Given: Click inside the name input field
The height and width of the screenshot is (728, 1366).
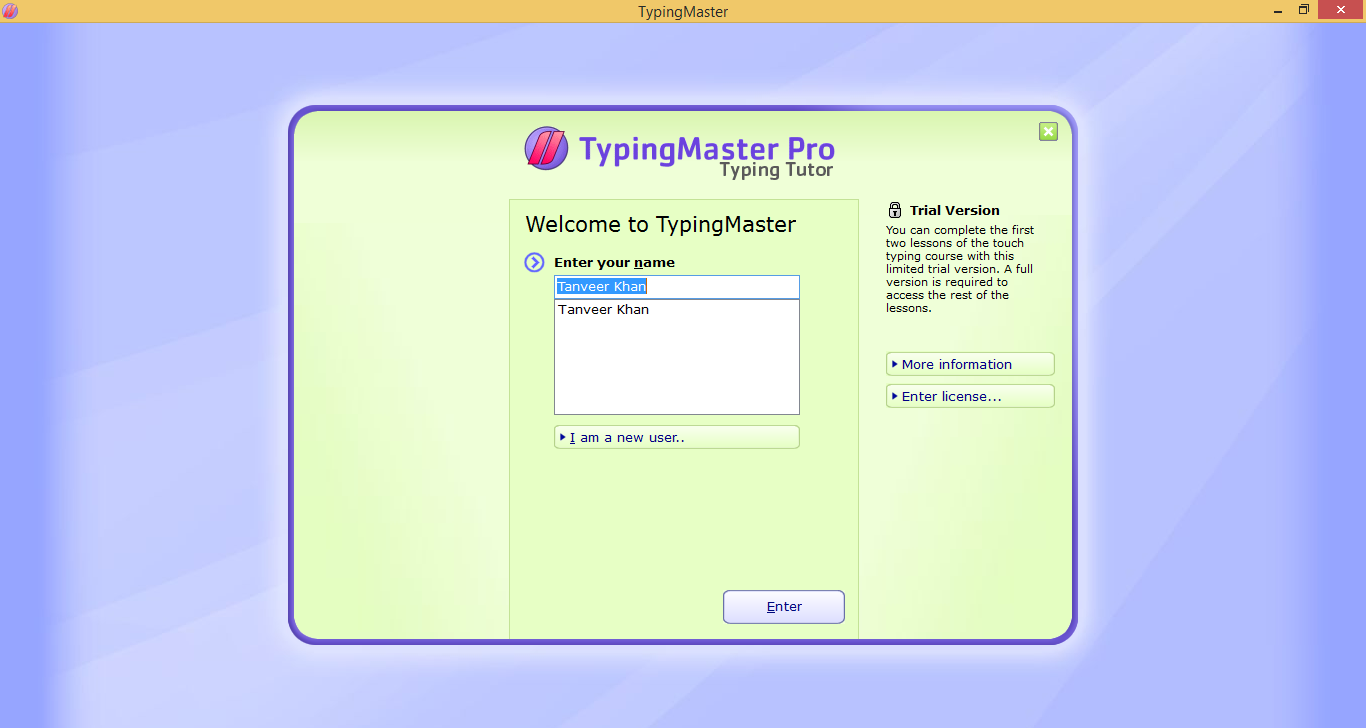Looking at the screenshot, I should pyautogui.click(x=676, y=286).
